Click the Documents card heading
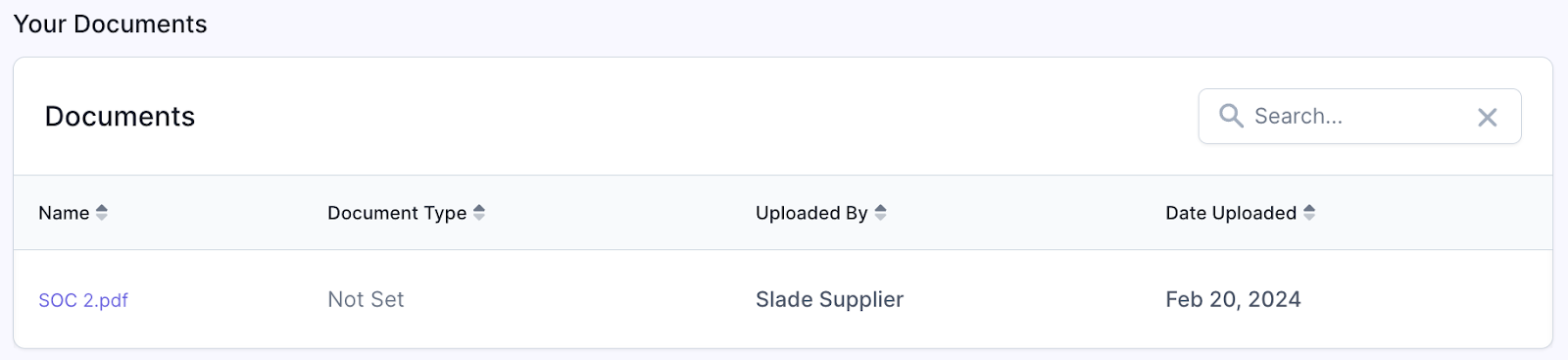Viewport: 1568px width, 360px height. (120, 116)
